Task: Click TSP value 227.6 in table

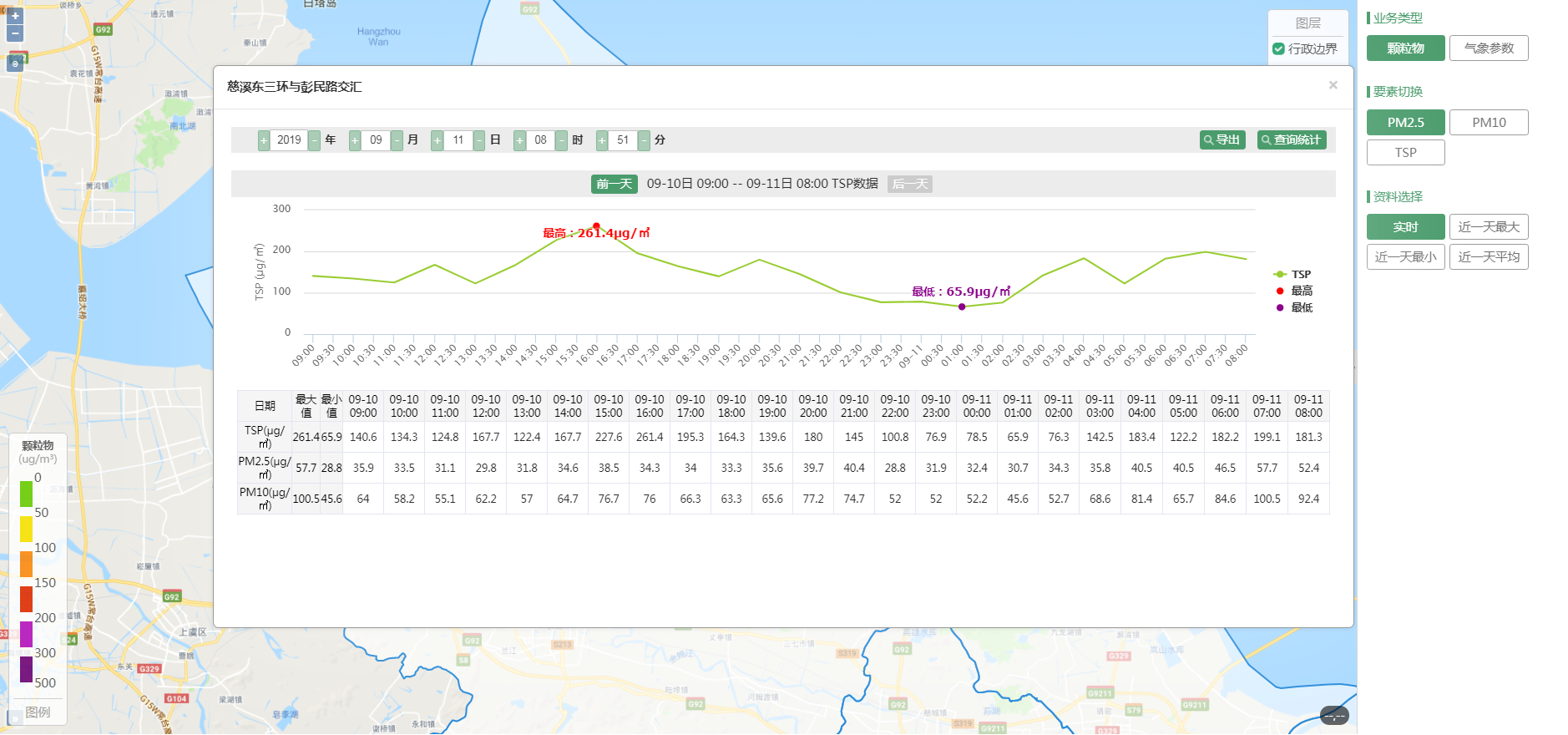Action: coord(609,437)
